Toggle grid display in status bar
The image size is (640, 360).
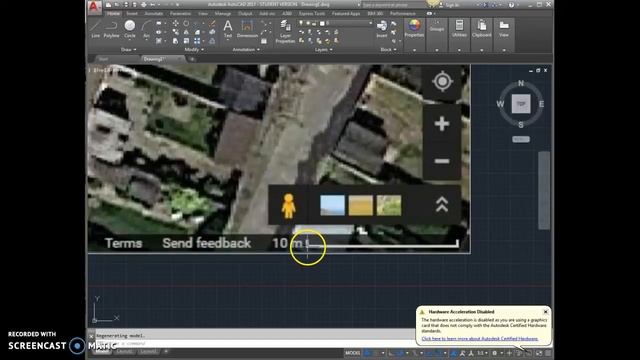pos(367,353)
